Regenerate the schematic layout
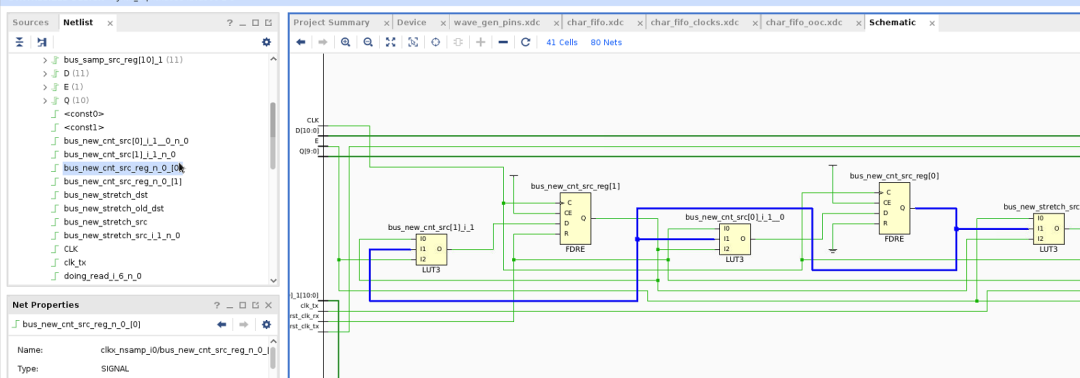The image size is (1080, 378). pyautogui.click(x=526, y=42)
